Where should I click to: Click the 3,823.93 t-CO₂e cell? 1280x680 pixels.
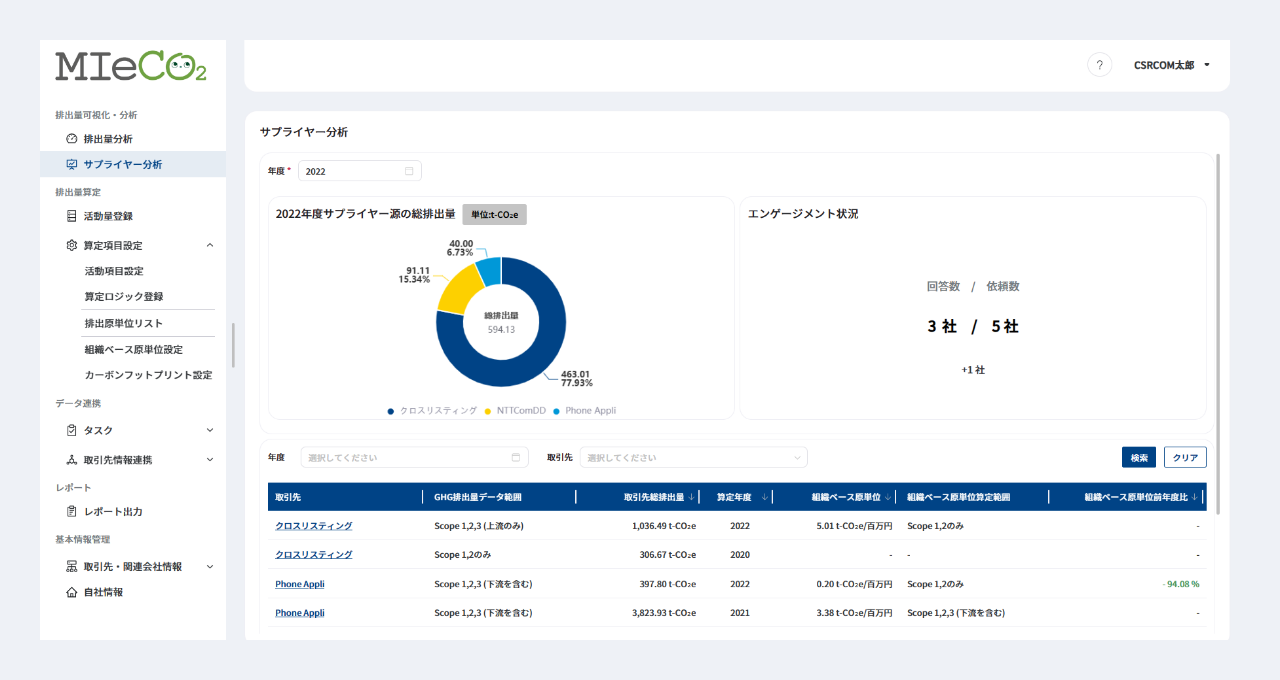tap(664, 613)
